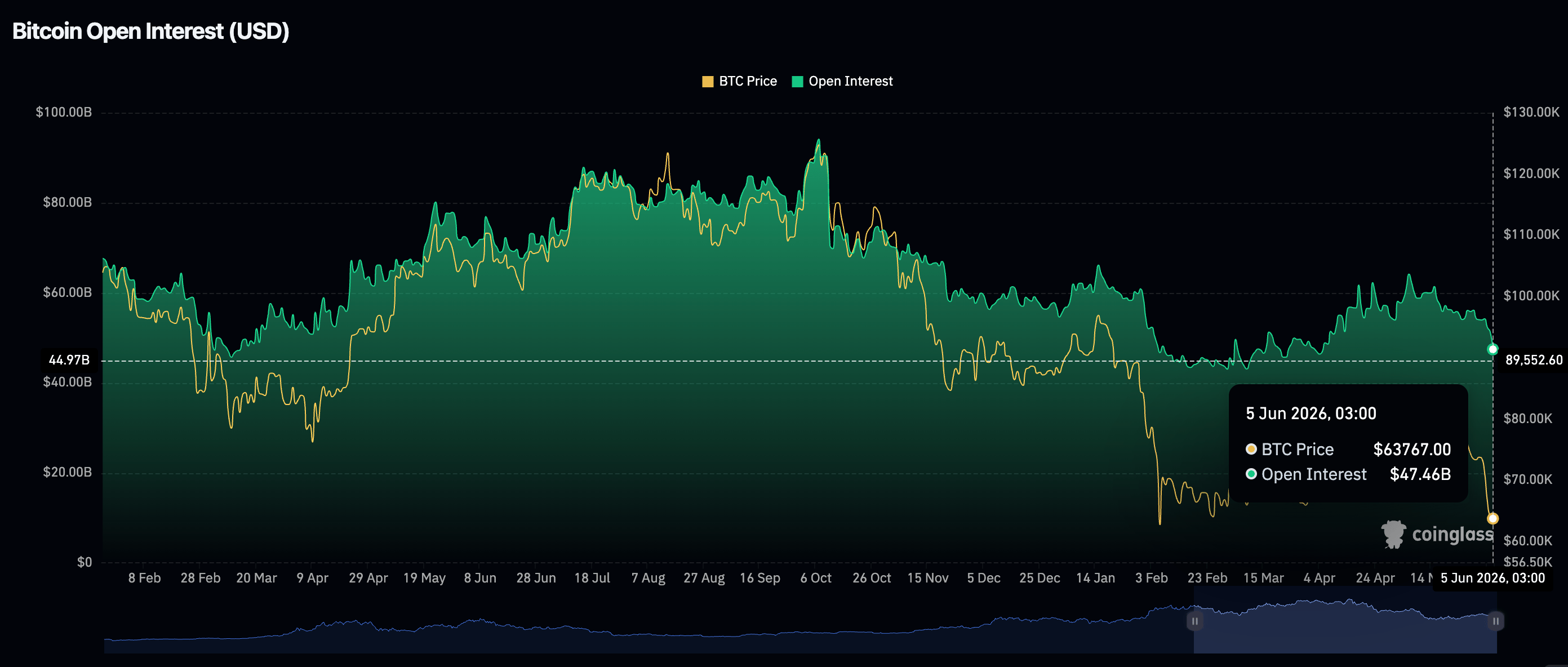1568x667 pixels.
Task: Click the $60.00K right axis label
Action: [1528, 541]
